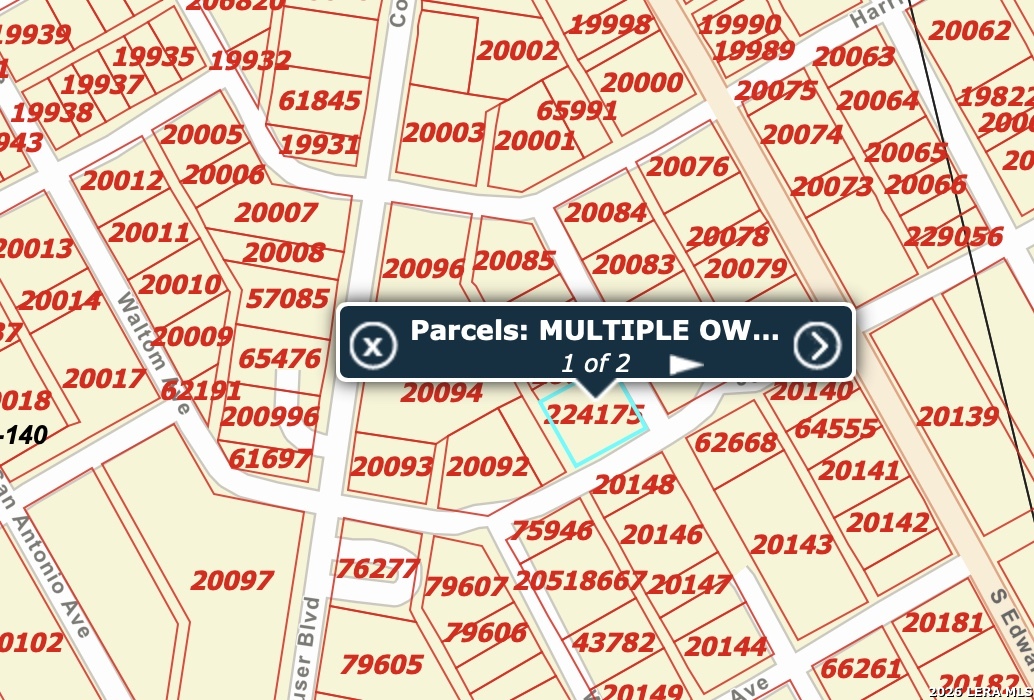
Task: Click the parcel labeled 20148
Action: 633,485
